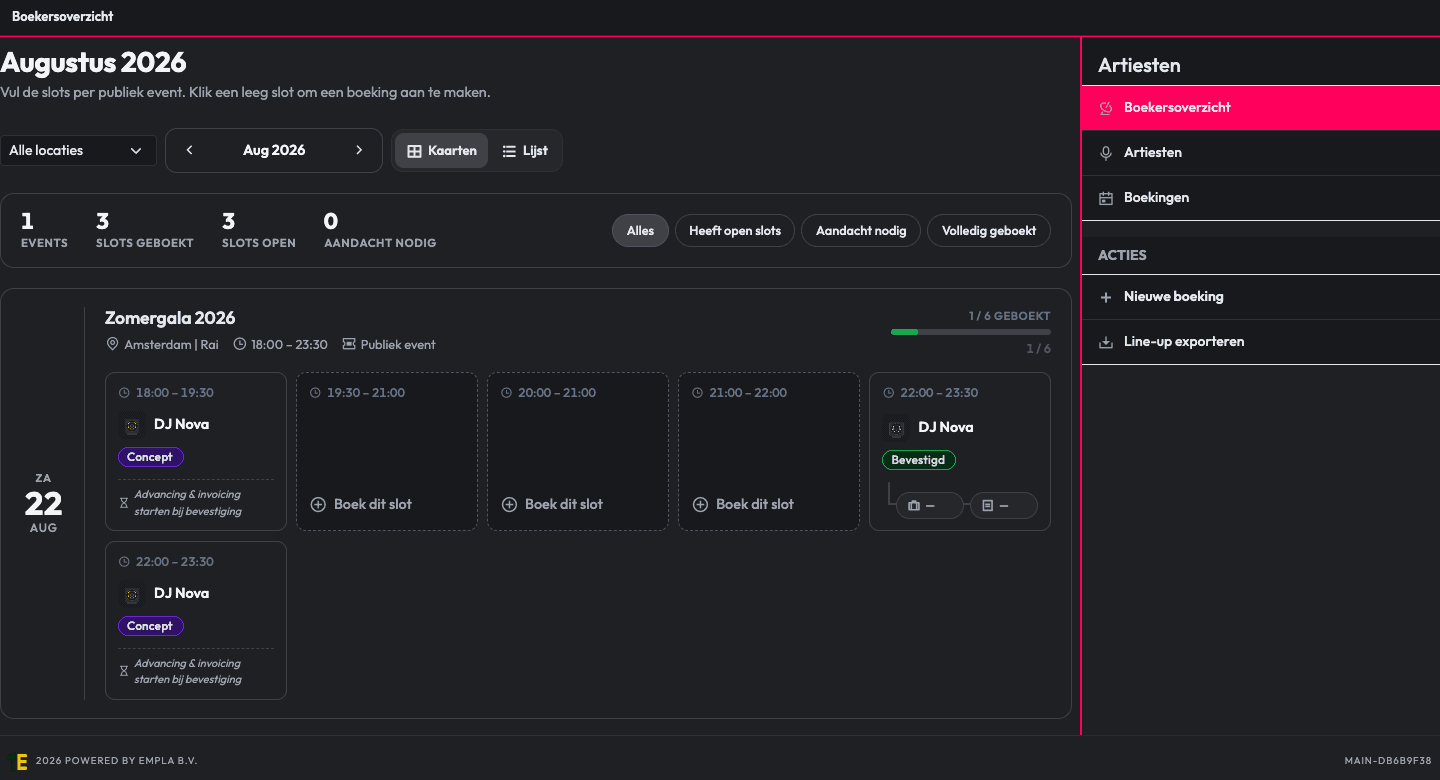Switch to Kaarten view

click(x=442, y=150)
